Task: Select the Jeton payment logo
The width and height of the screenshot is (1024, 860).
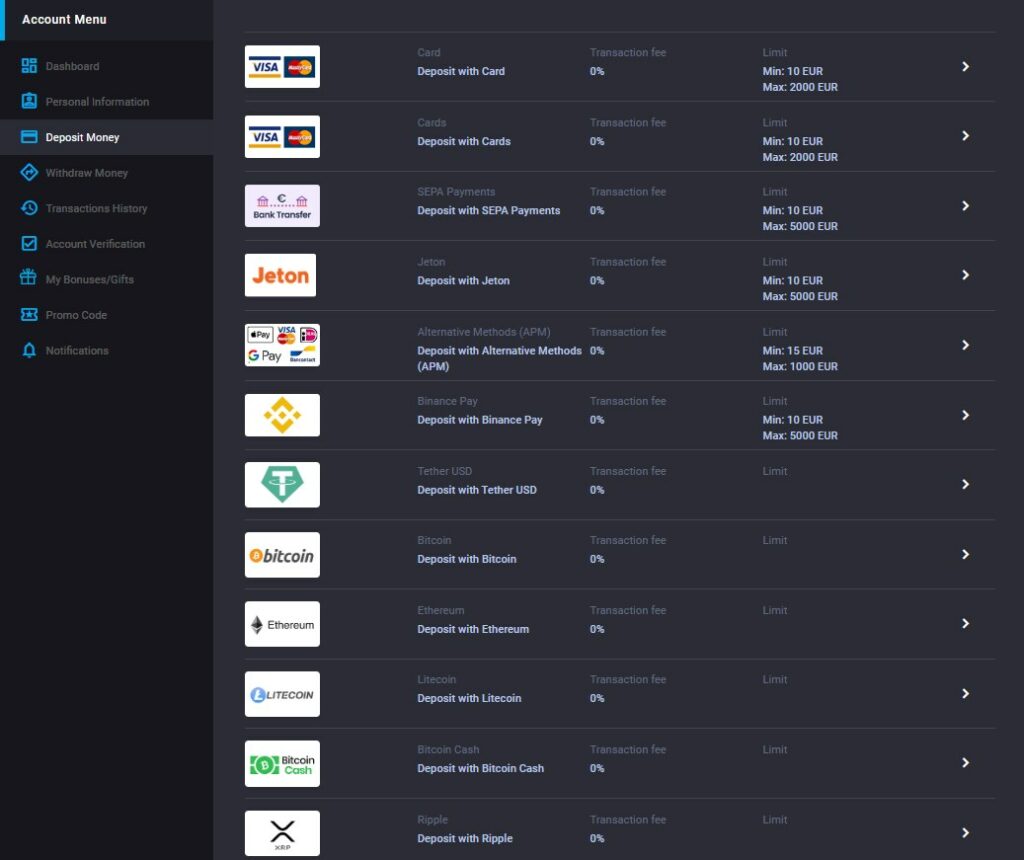Action: [x=281, y=276]
